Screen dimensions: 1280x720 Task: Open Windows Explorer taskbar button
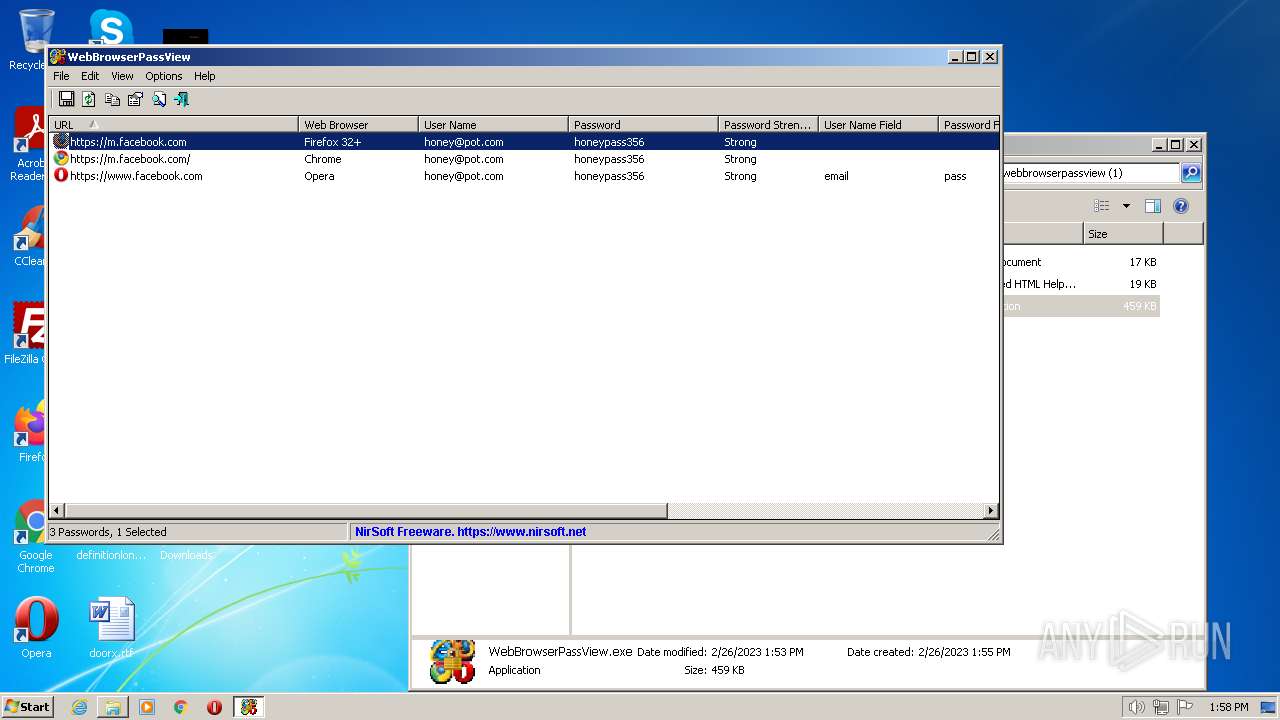coord(113,707)
